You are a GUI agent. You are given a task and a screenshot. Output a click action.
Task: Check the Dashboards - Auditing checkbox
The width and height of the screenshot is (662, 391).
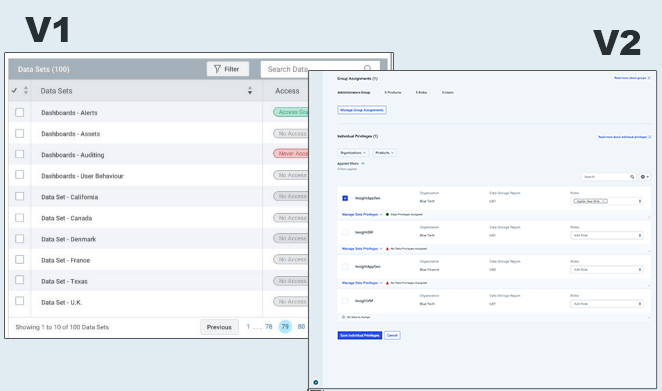pyautogui.click(x=19, y=154)
